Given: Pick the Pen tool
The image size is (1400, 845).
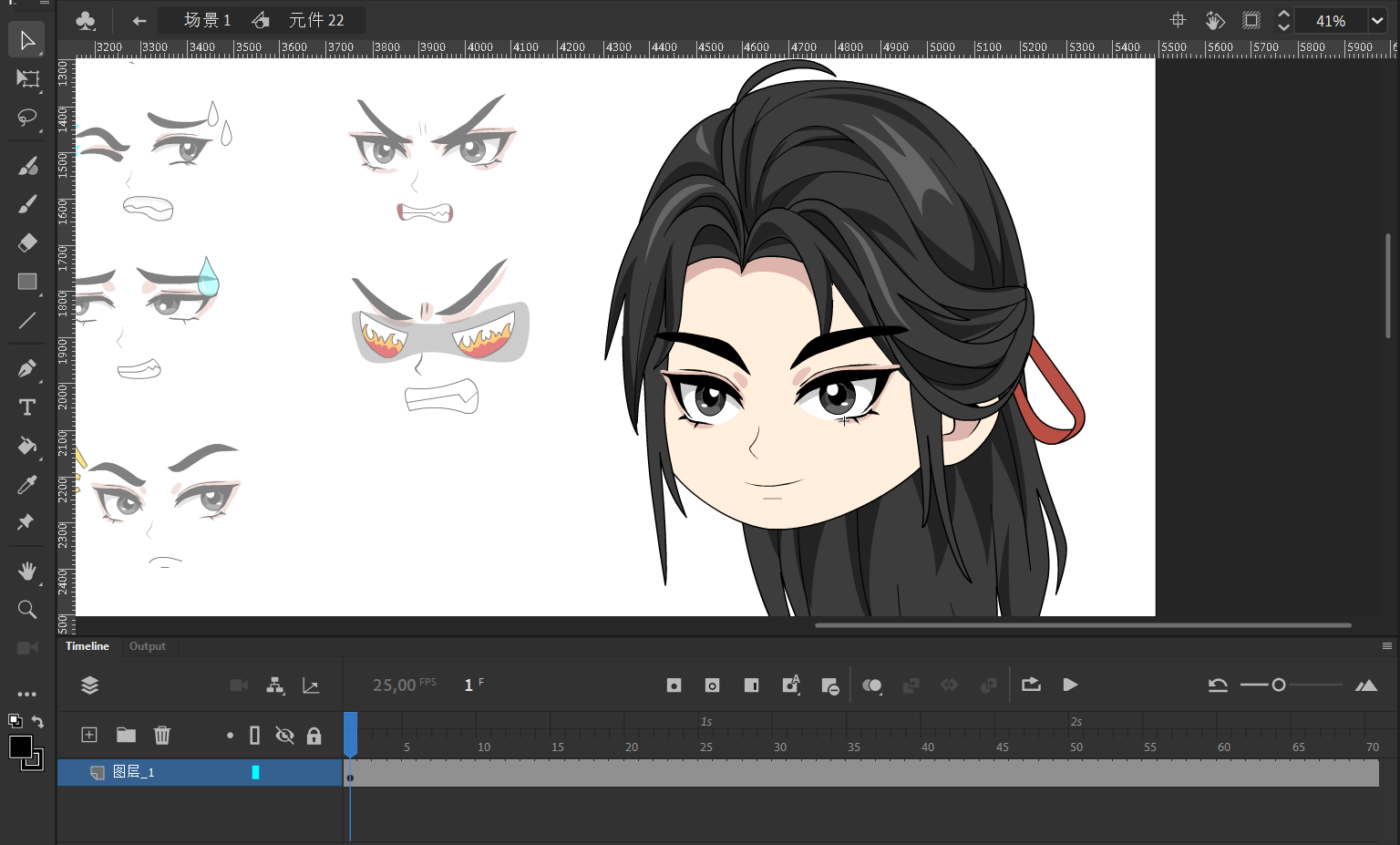Looking at the screenshot, I should (x=26, y=368).
